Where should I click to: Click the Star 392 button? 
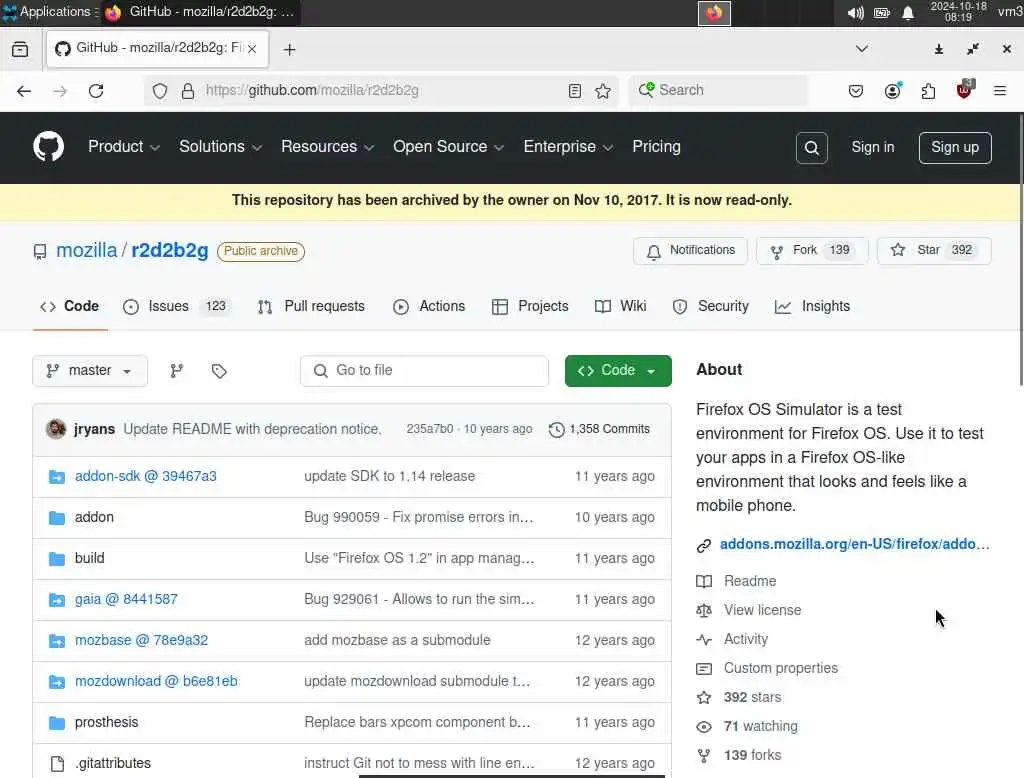(x=934, y=251)
